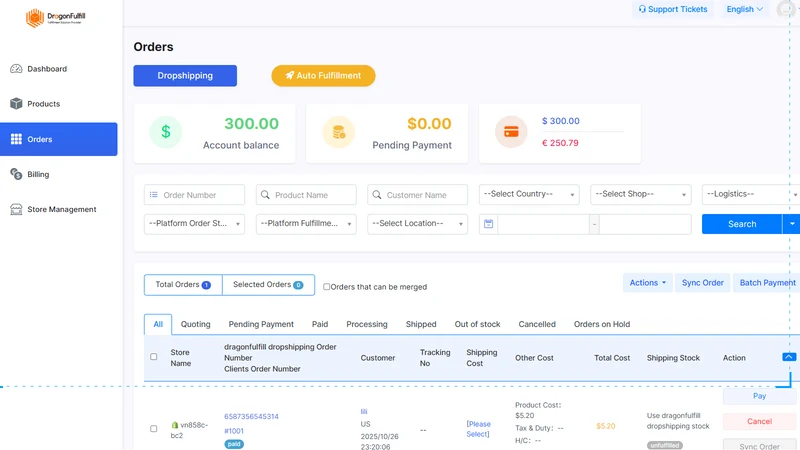800x450 pixels.
Task: Open Store Management
Action: point(62,209)
